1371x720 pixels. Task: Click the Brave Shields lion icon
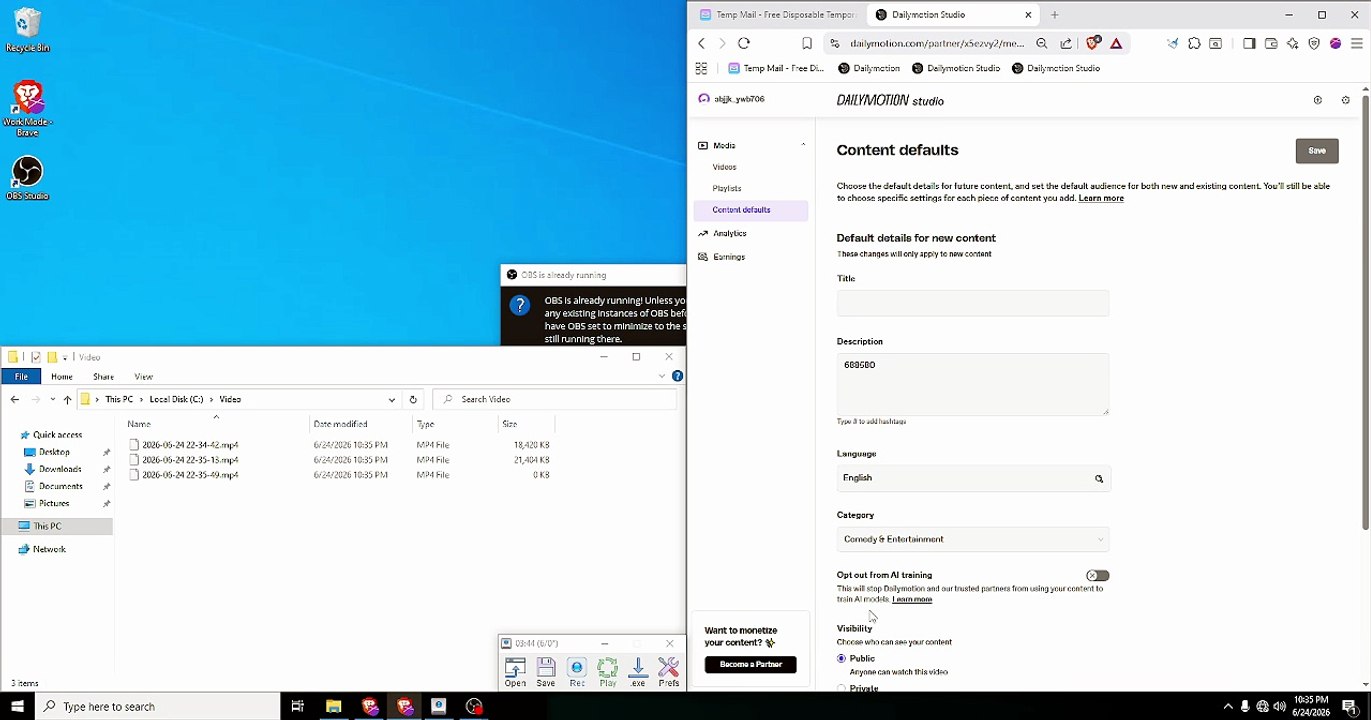point(1093,43)
